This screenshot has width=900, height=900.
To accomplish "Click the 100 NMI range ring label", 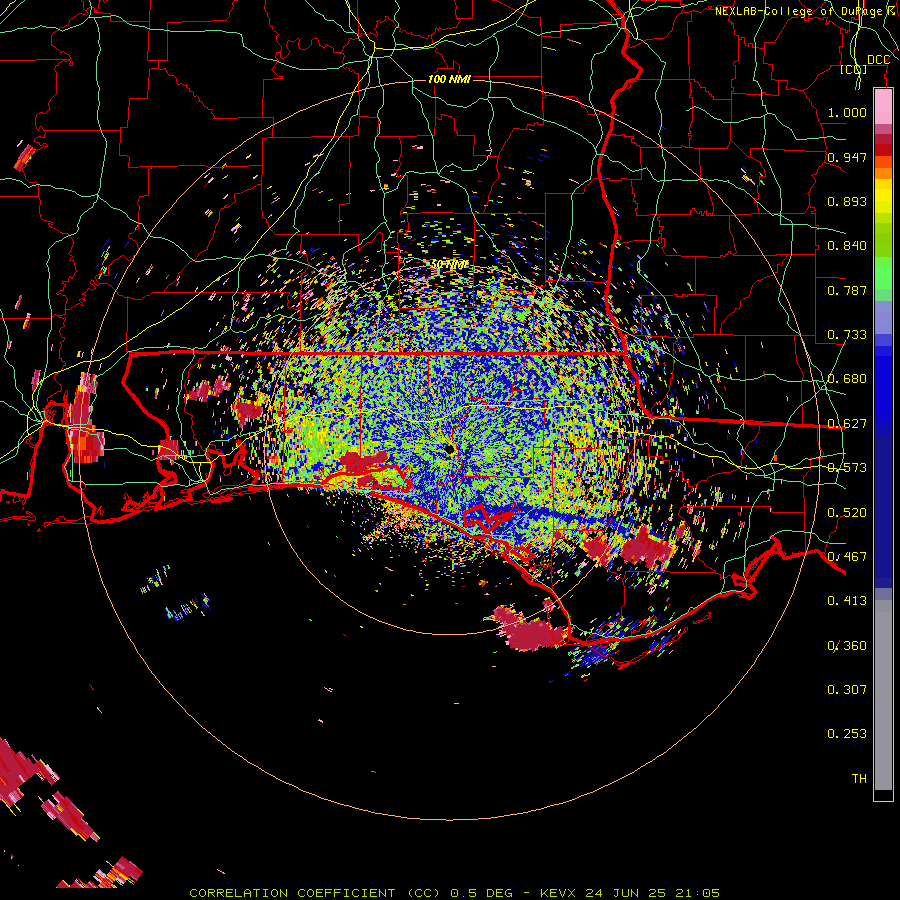I will coord(449,79).
